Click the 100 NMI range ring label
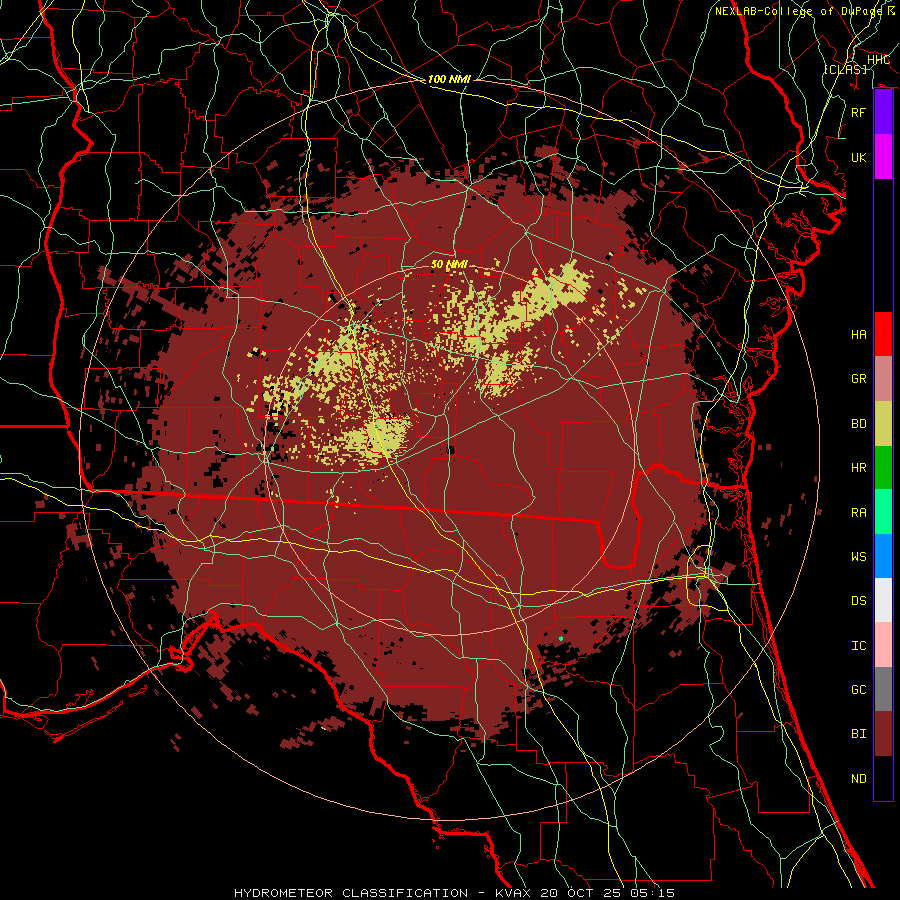 pos(449,79)
